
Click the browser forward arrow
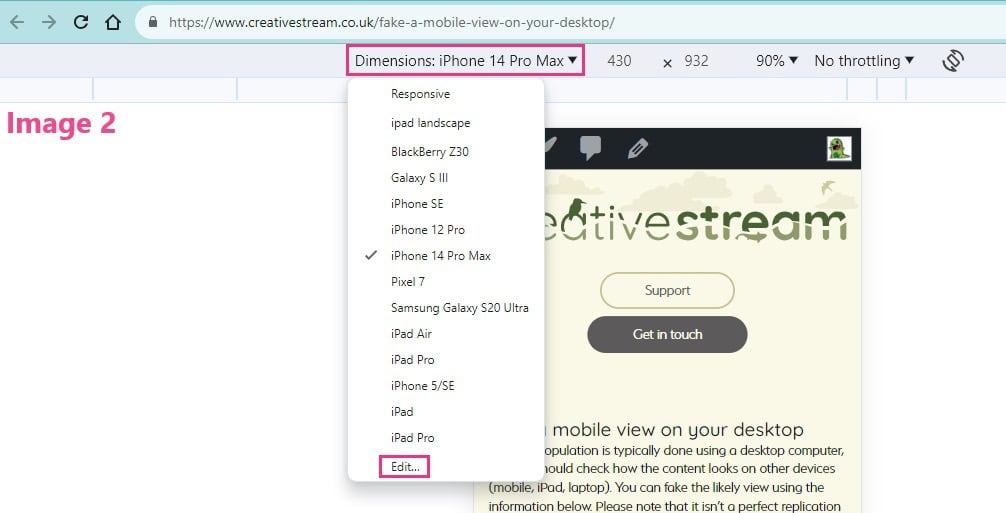(49, 21)
